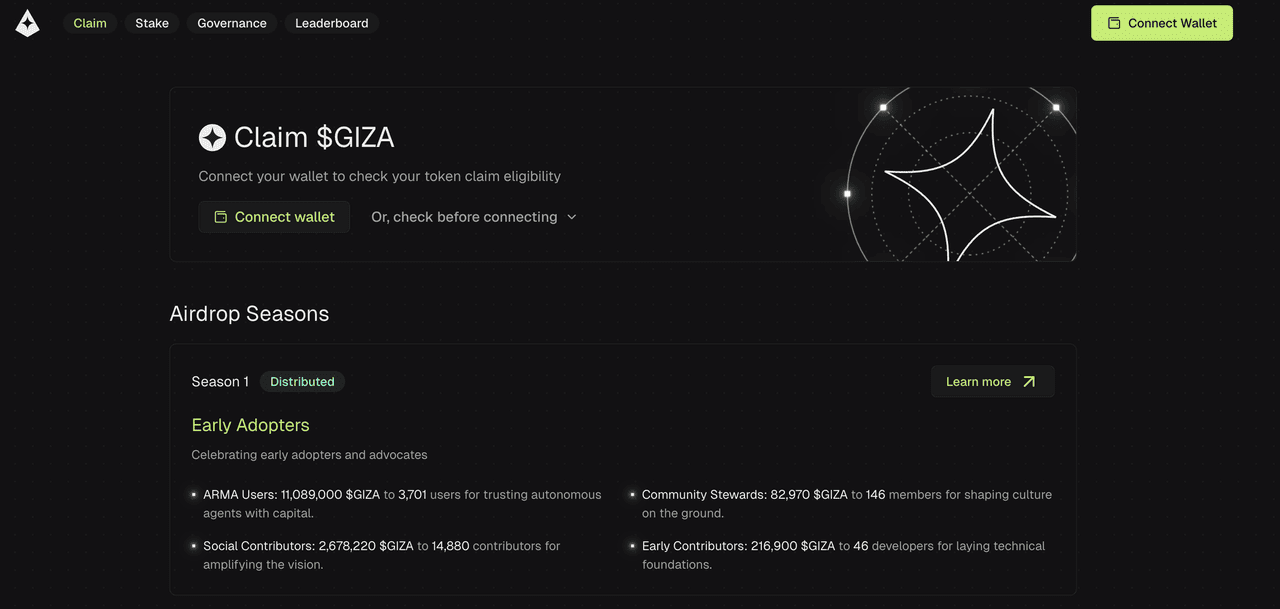Click the large four-point star graphic
Screen dimensions: 1280x609
[970, 186]
